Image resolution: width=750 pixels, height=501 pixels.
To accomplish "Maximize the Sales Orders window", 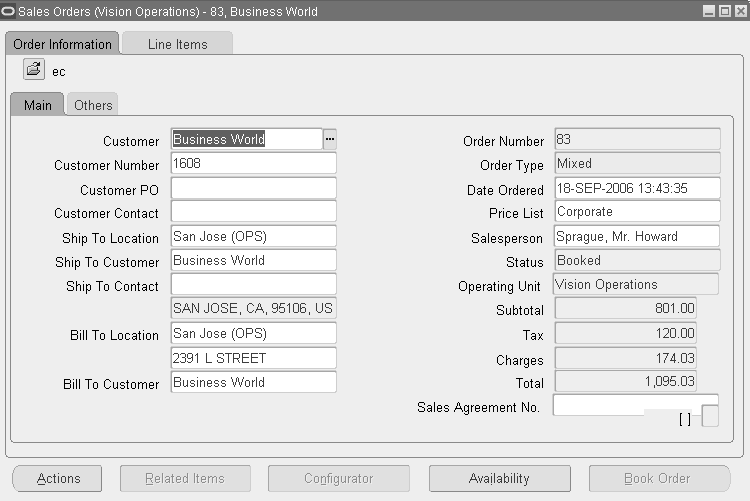I will tap(725, 11).
